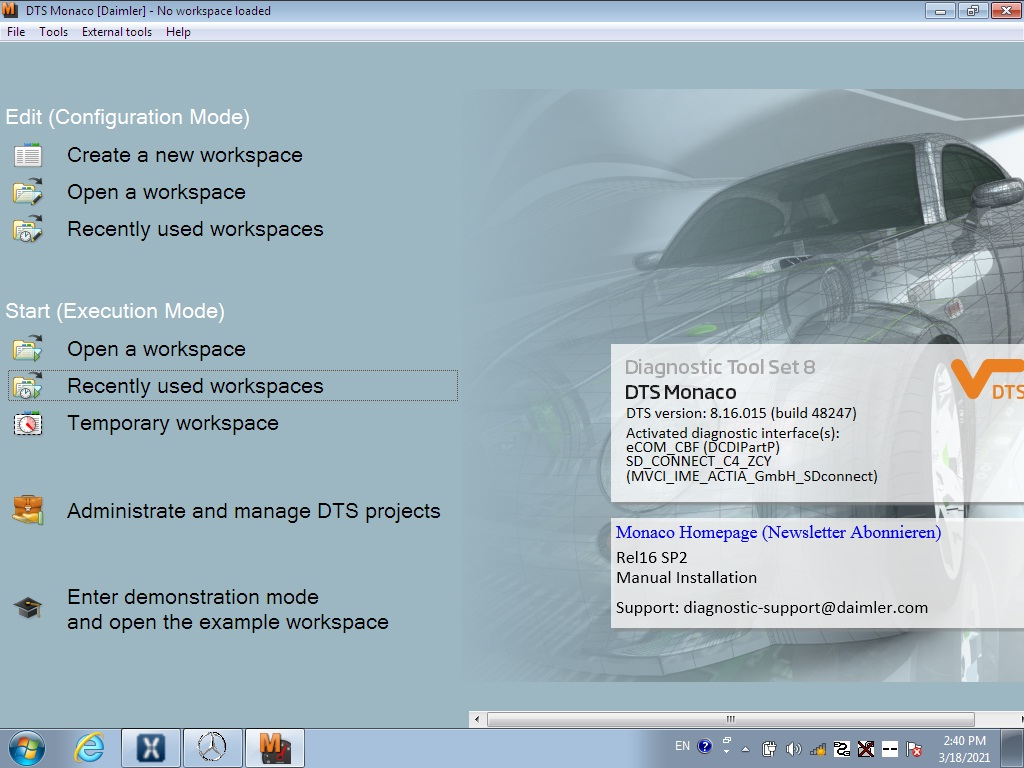
Task: Click Configuration Mode Recently used workspaces icon
Action: point(27,229)
